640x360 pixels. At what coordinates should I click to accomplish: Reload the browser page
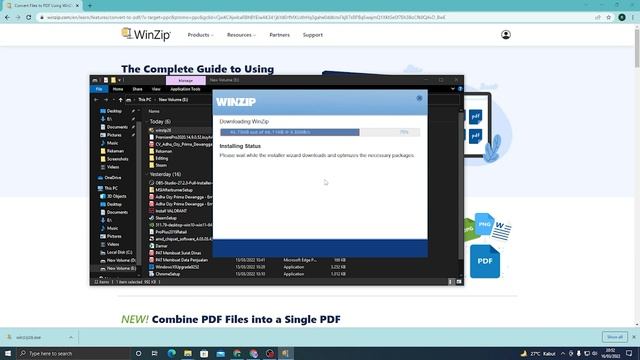pyautogui.click(x=29, y=18)
